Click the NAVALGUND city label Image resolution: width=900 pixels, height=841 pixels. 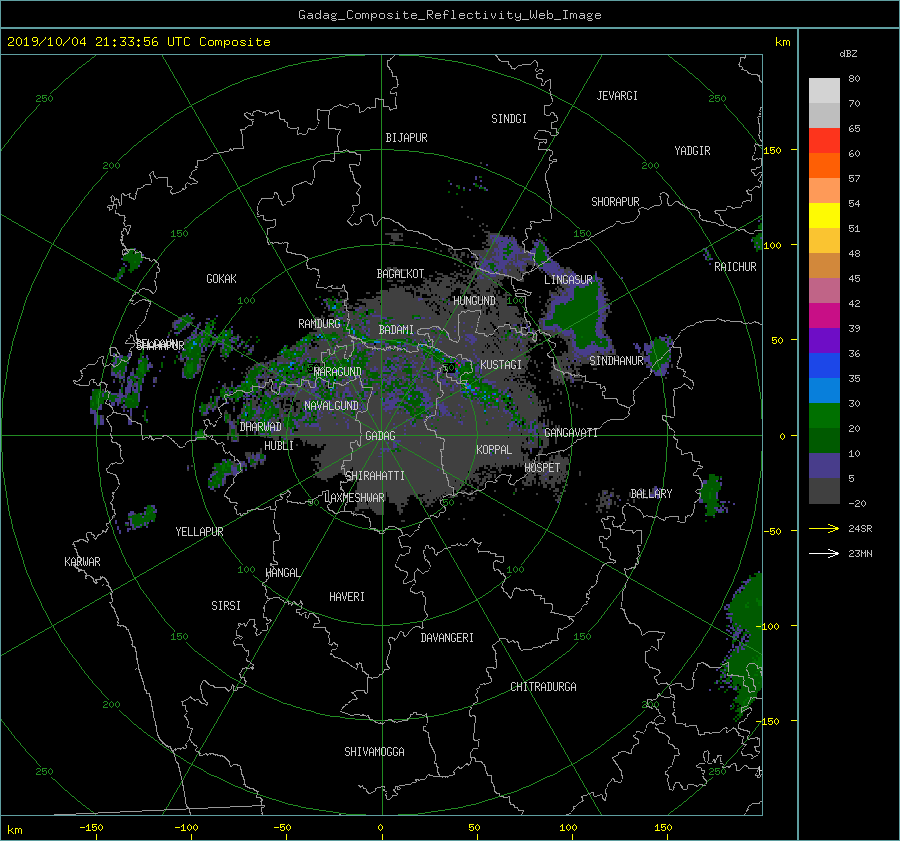click(331, 406)
